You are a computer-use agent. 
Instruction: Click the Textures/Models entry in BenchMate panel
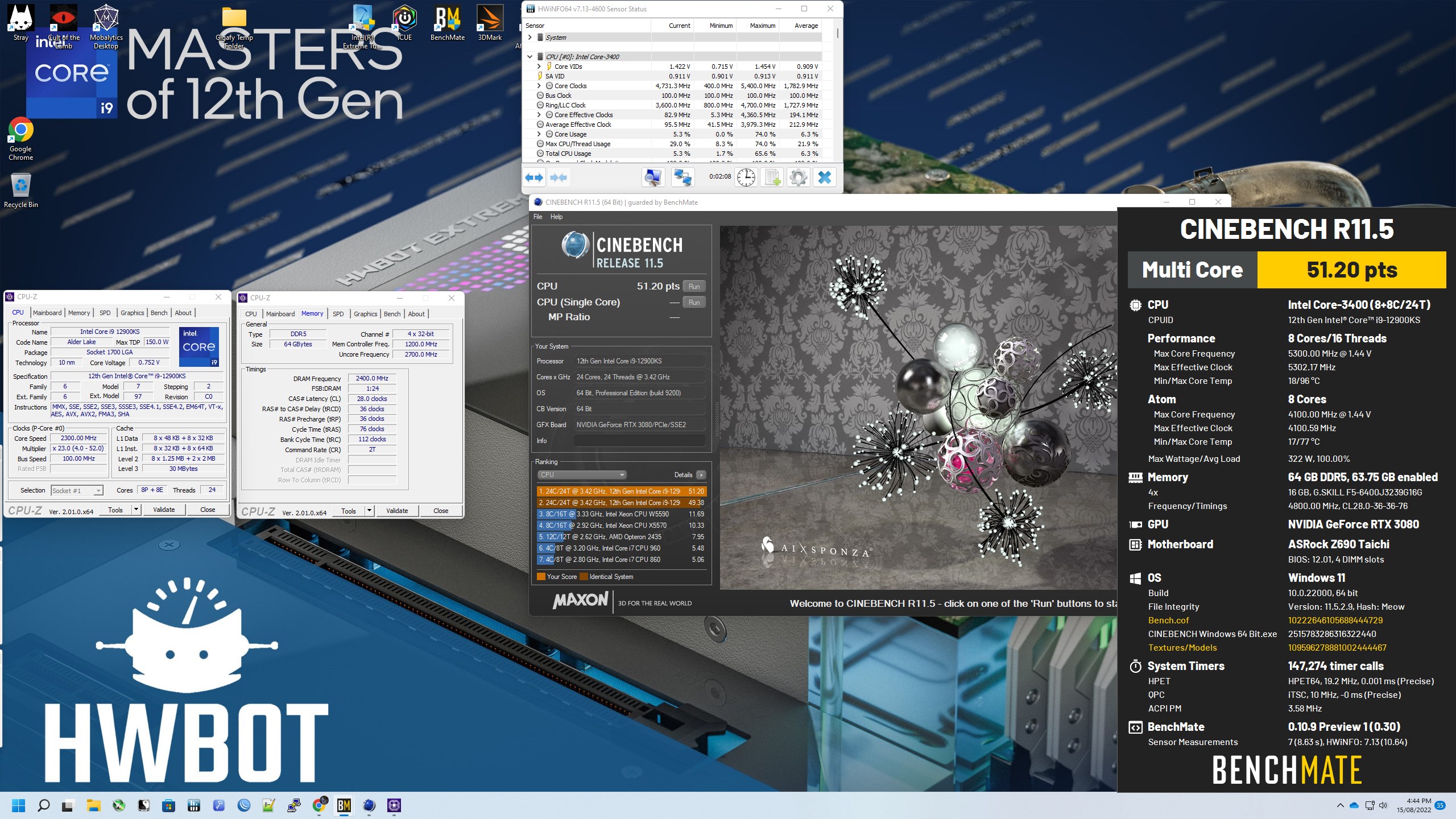pos(1182,648)
